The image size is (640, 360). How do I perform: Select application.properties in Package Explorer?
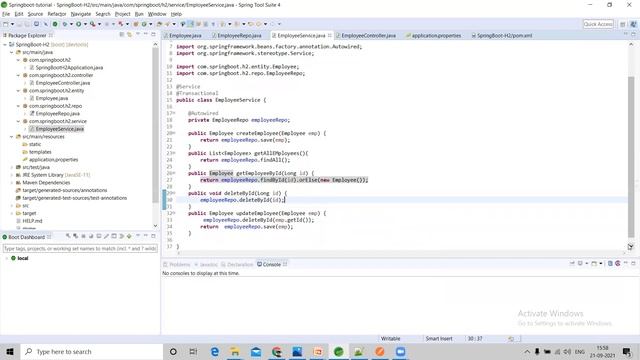pos(53,160)
